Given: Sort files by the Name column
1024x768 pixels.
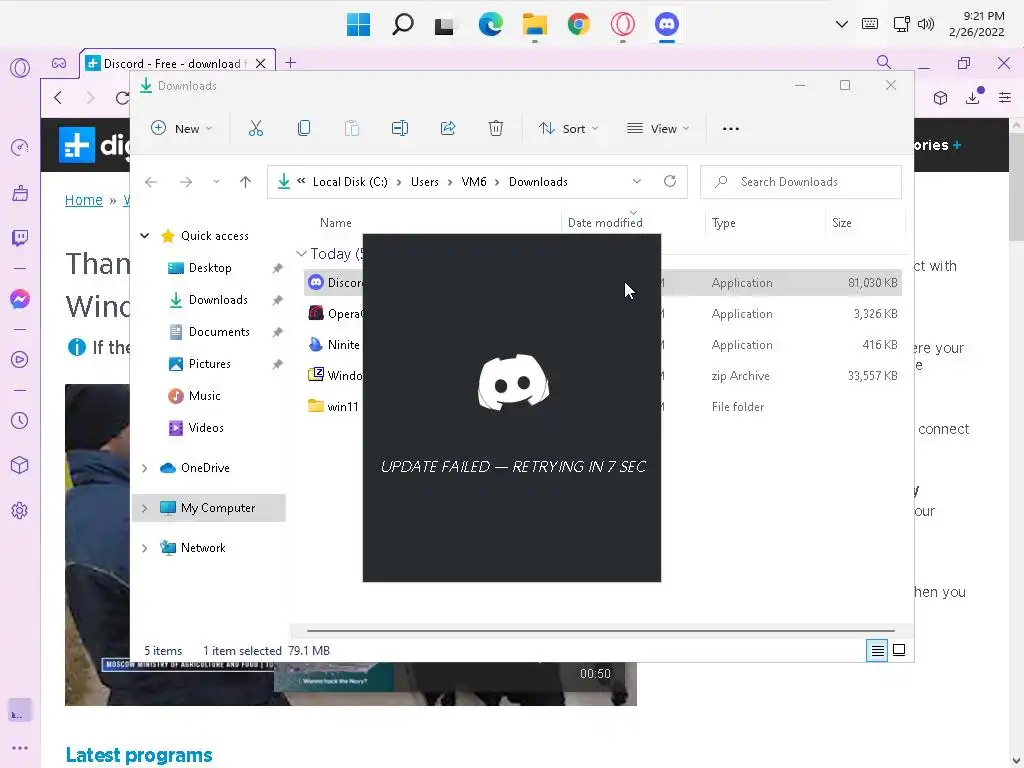Looking at the screenshot, I should [x=336, y=223].
